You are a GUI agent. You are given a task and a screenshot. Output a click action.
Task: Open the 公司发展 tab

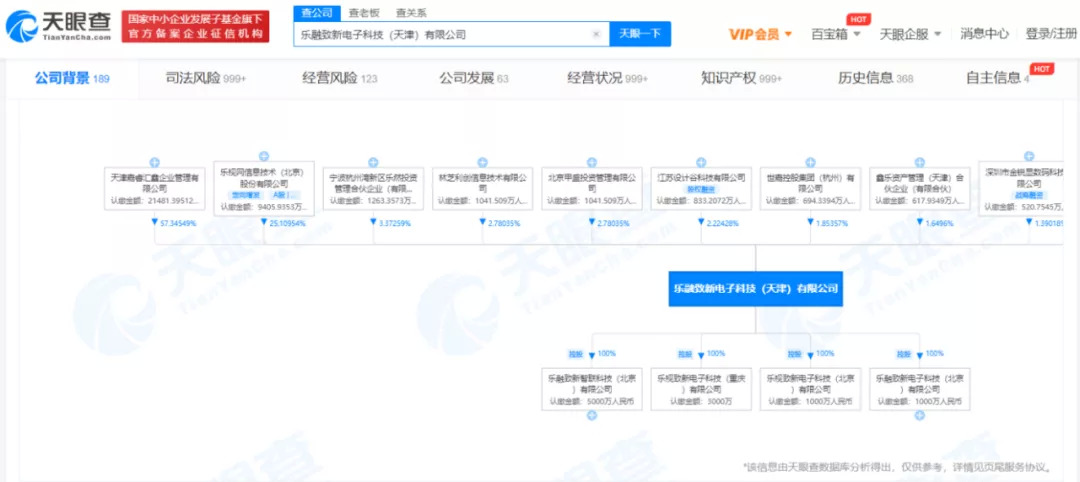click(x=474, y=78)
